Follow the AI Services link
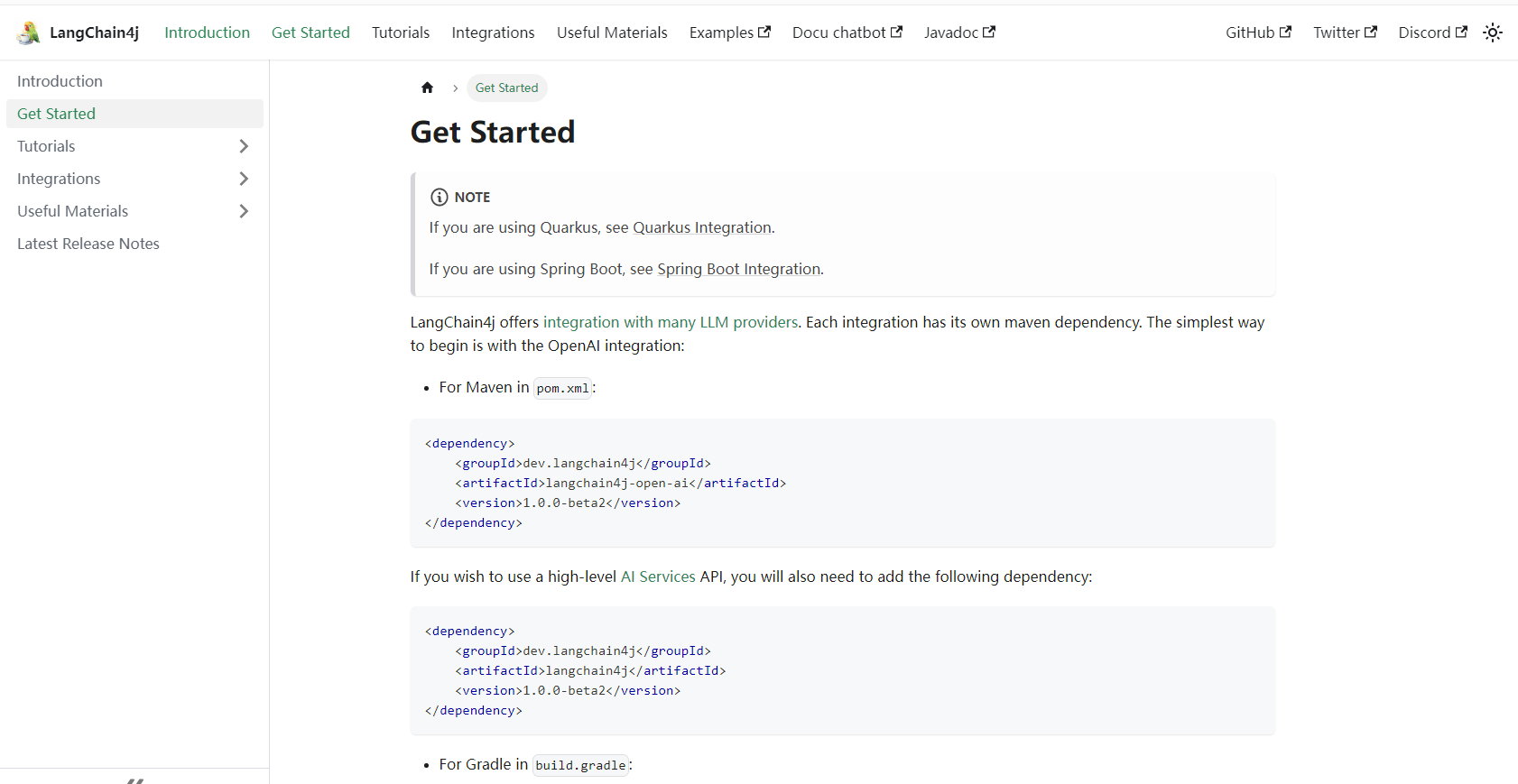 [x=658, y=576]
